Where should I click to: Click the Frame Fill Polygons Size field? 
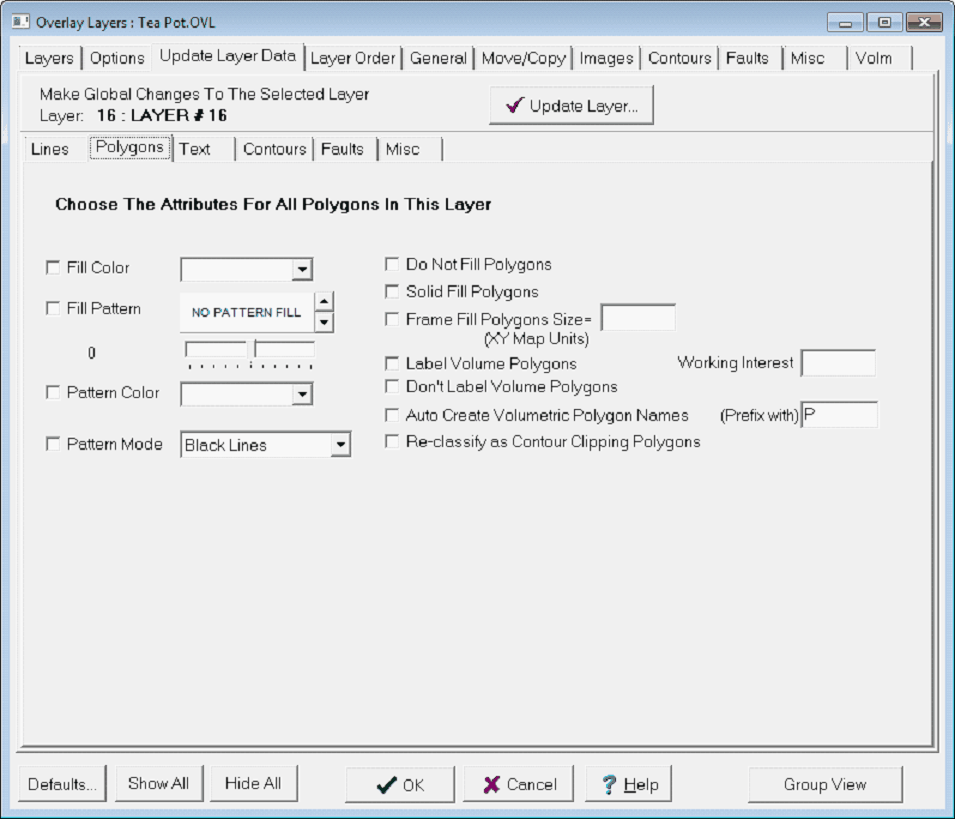637,319
